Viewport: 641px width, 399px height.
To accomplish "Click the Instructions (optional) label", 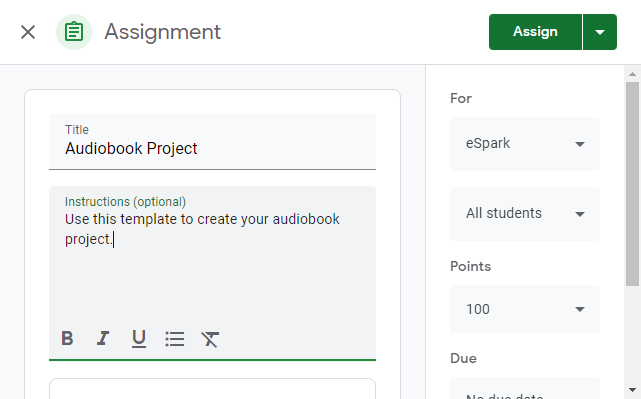I will click(x=125, y=202).
